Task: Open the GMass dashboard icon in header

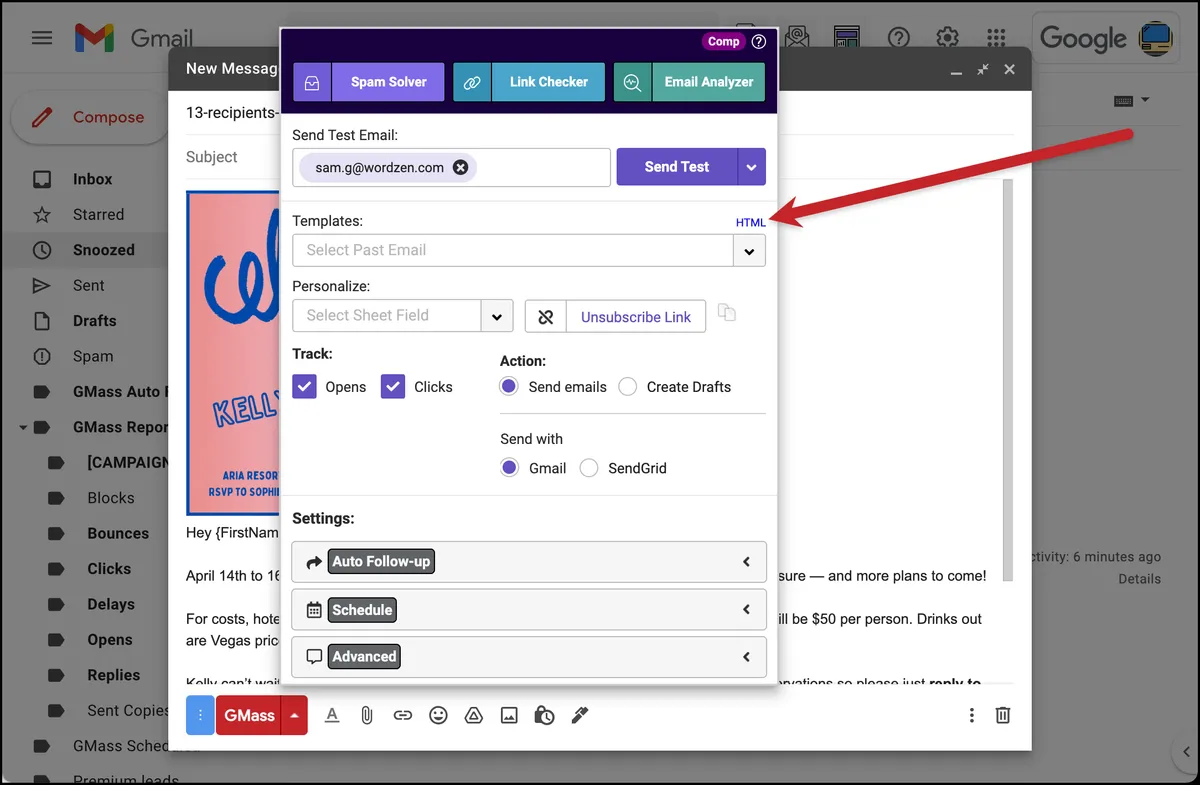Action: pos(847,38)
